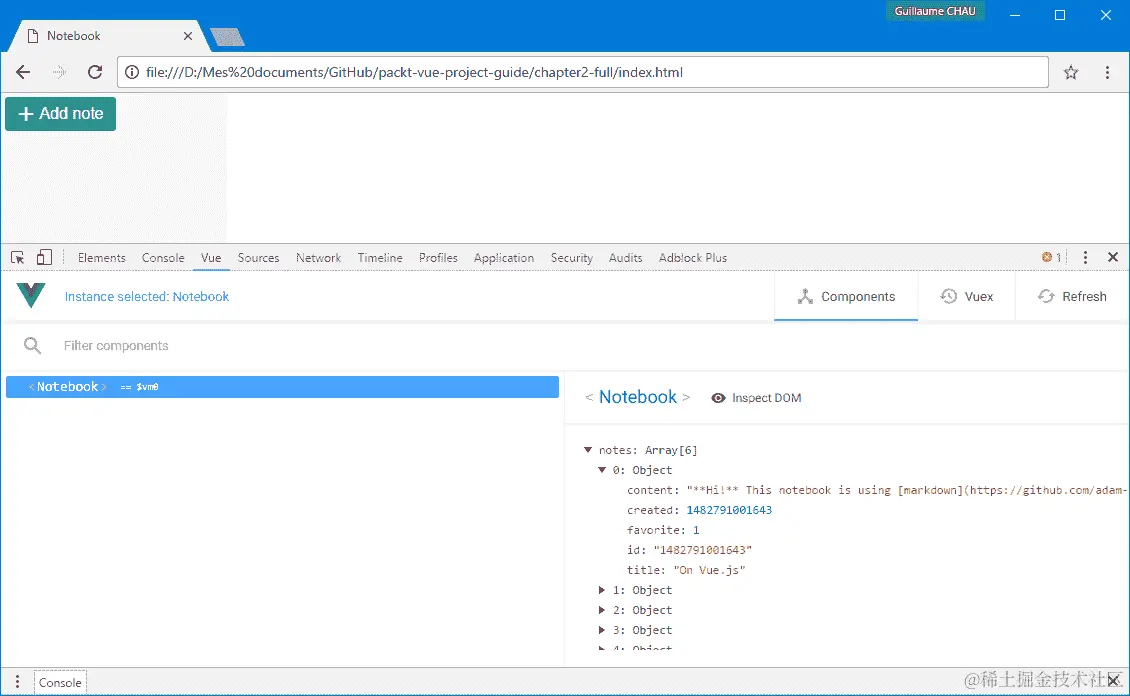This screenshot has width=1130, height=696.
Task: Open the Timeline devtools tab
Action: 380,258
